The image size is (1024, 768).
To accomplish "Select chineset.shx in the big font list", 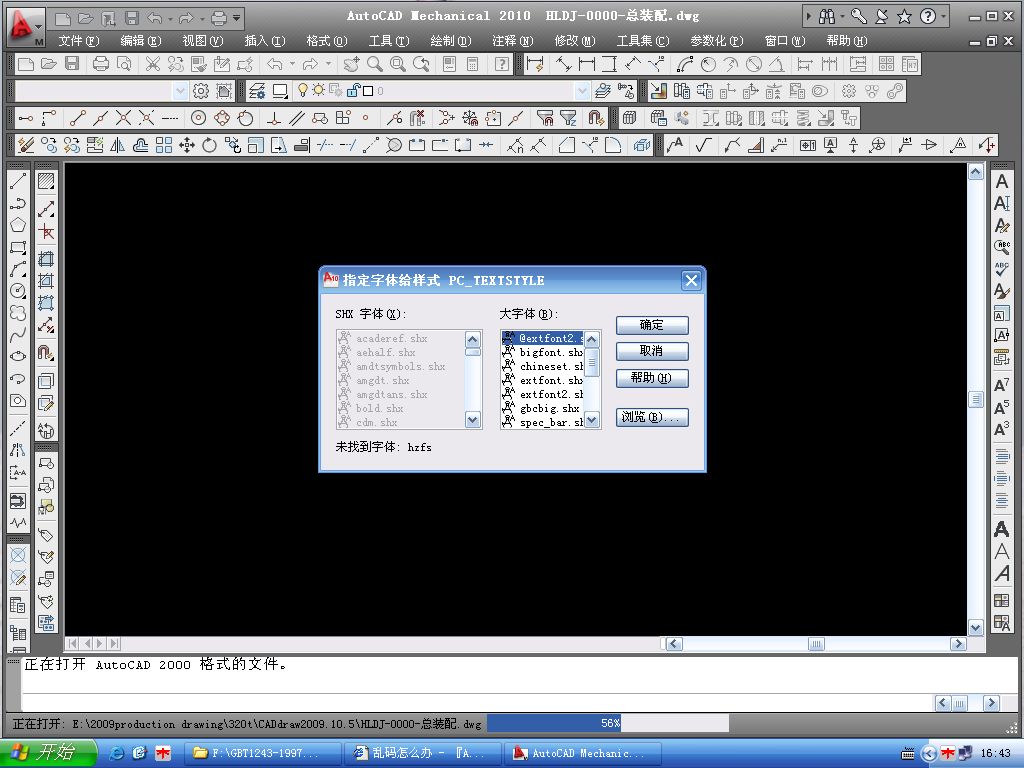I will point(543,366).
